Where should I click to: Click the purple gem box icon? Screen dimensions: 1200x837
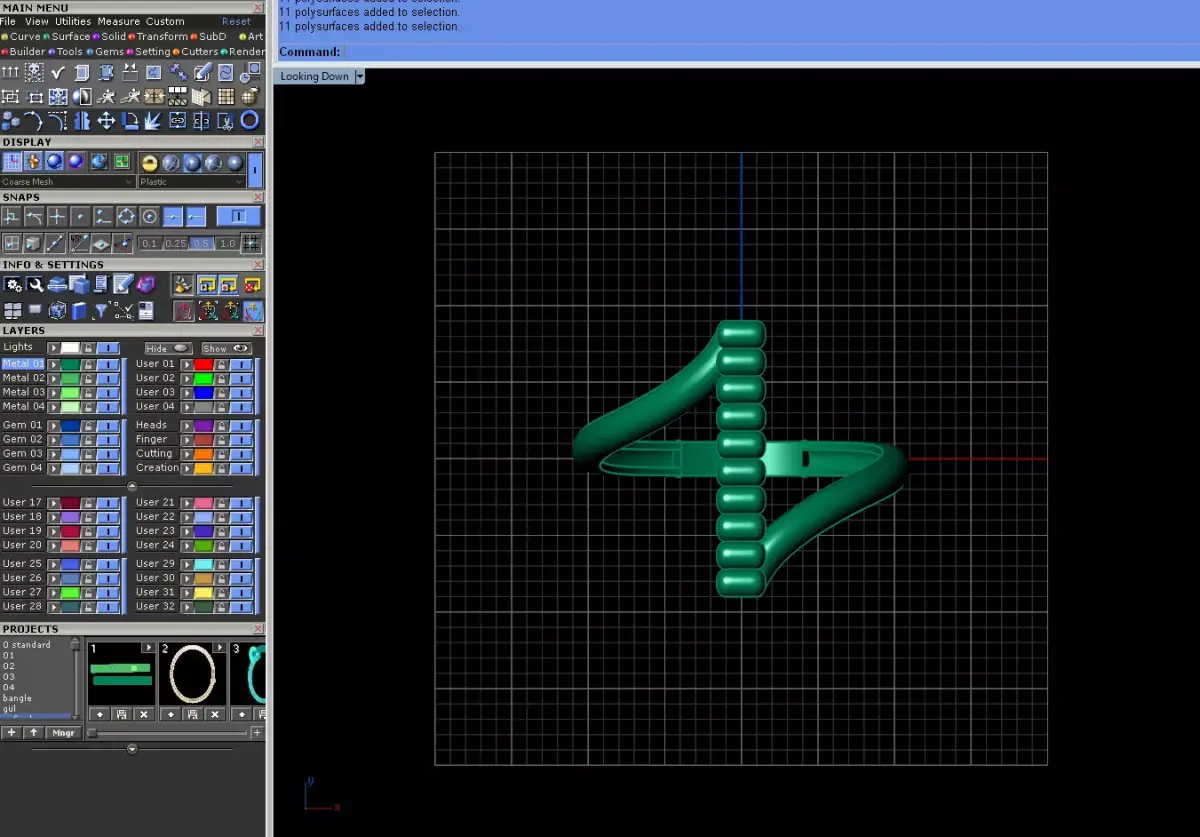click(x=146, y=285)
